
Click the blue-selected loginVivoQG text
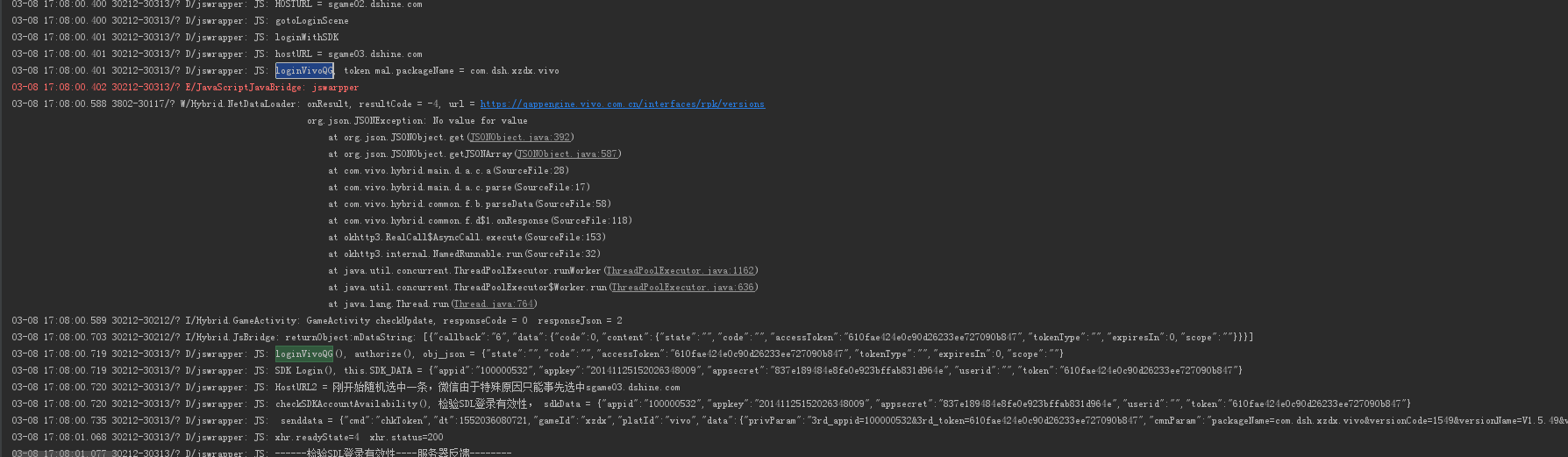303,70
